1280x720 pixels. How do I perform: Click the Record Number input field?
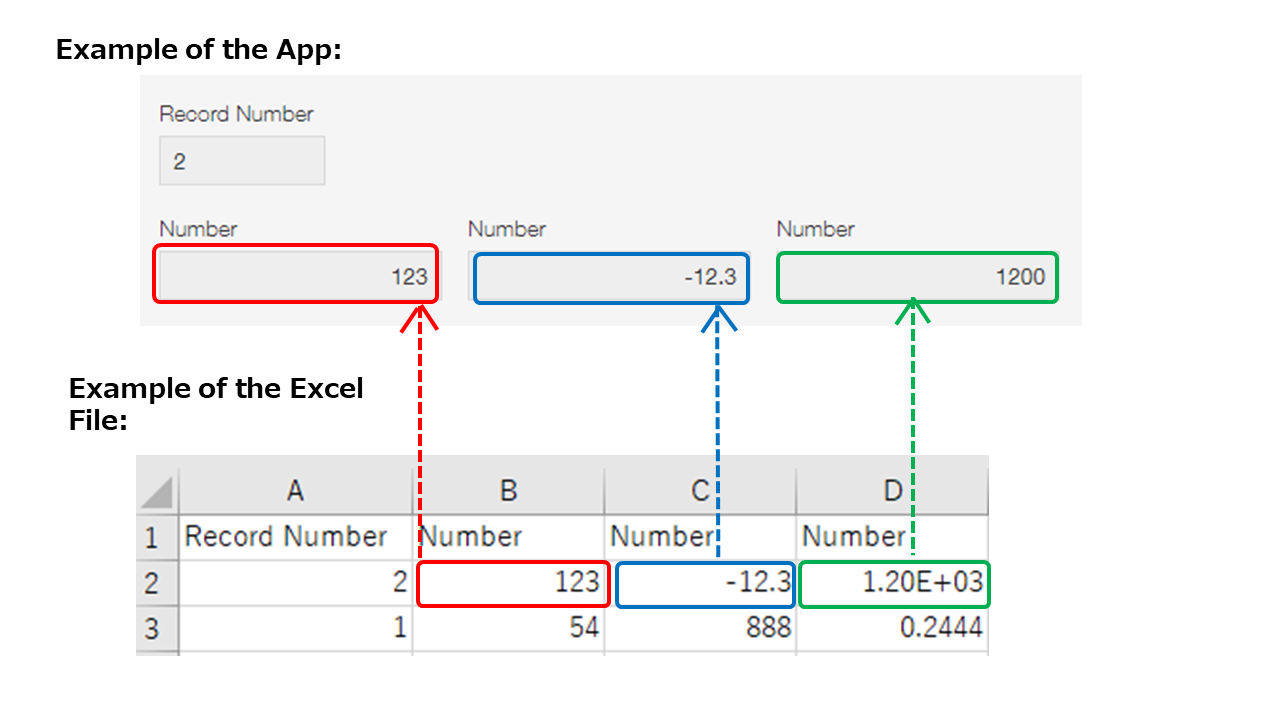coord(242,160)
